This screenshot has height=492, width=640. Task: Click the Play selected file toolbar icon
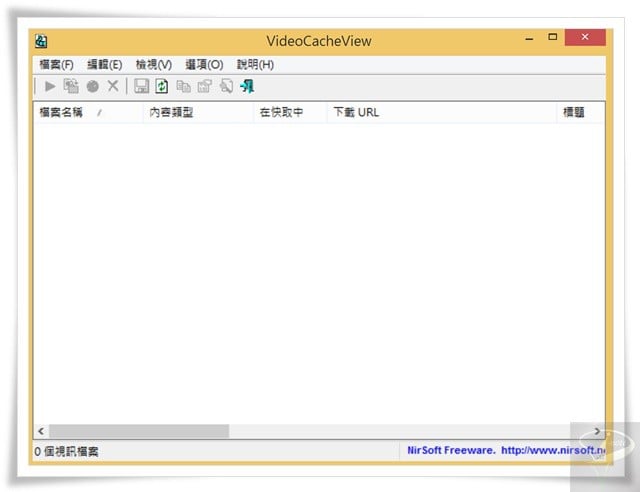(x=50, y=87)
